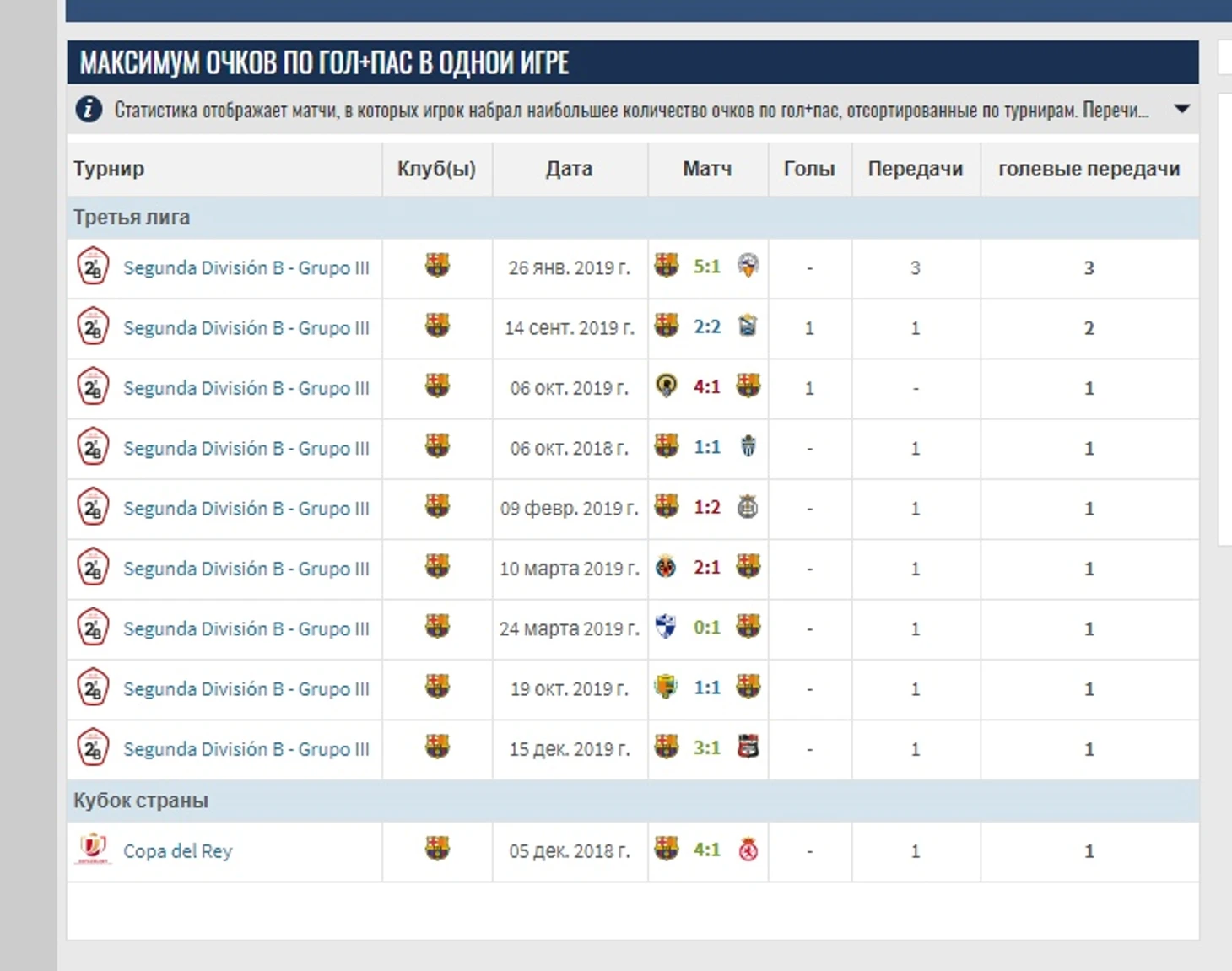The height and width of the screenshot is (971, 1232).
Task: Click the home crest in the 0:1 match
Action: (x=666, y=627)
